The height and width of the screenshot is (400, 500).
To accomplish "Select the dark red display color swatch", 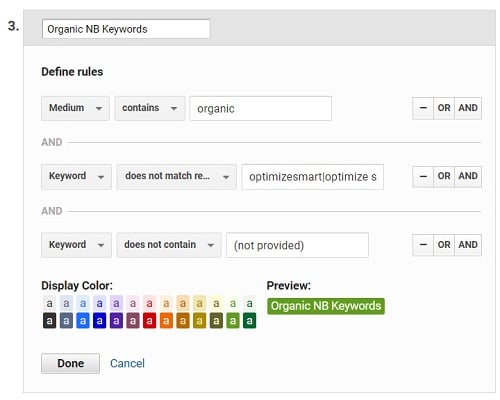I will click(149, 321).
